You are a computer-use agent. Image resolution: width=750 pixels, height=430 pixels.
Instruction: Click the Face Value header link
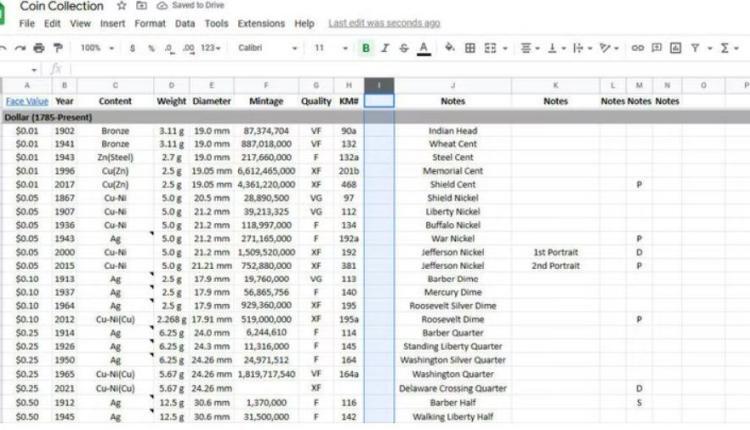point(26,101)
